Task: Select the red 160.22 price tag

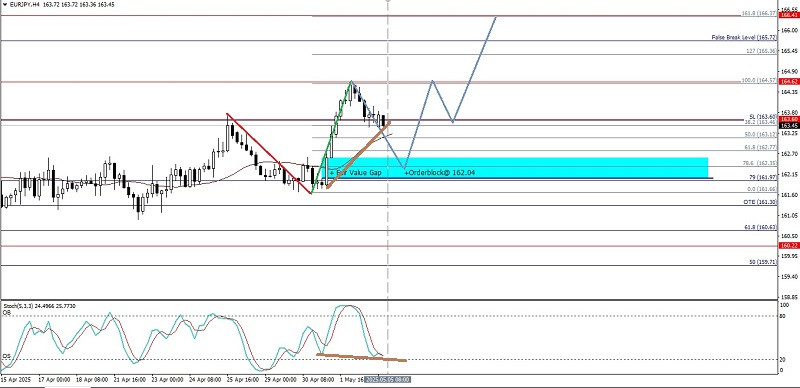Action: click(789, 246)
